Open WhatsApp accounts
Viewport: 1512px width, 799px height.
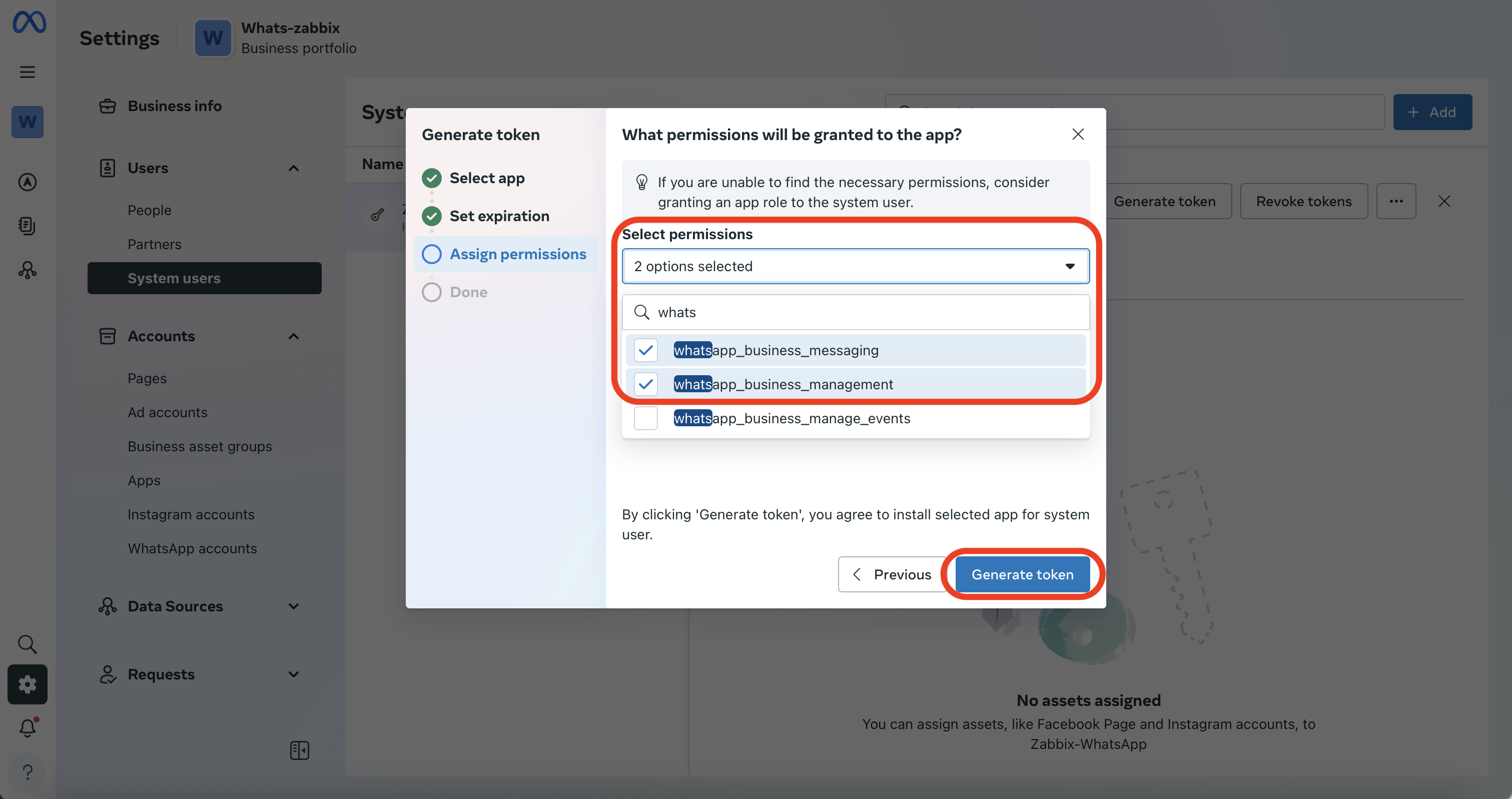point(193,549)
